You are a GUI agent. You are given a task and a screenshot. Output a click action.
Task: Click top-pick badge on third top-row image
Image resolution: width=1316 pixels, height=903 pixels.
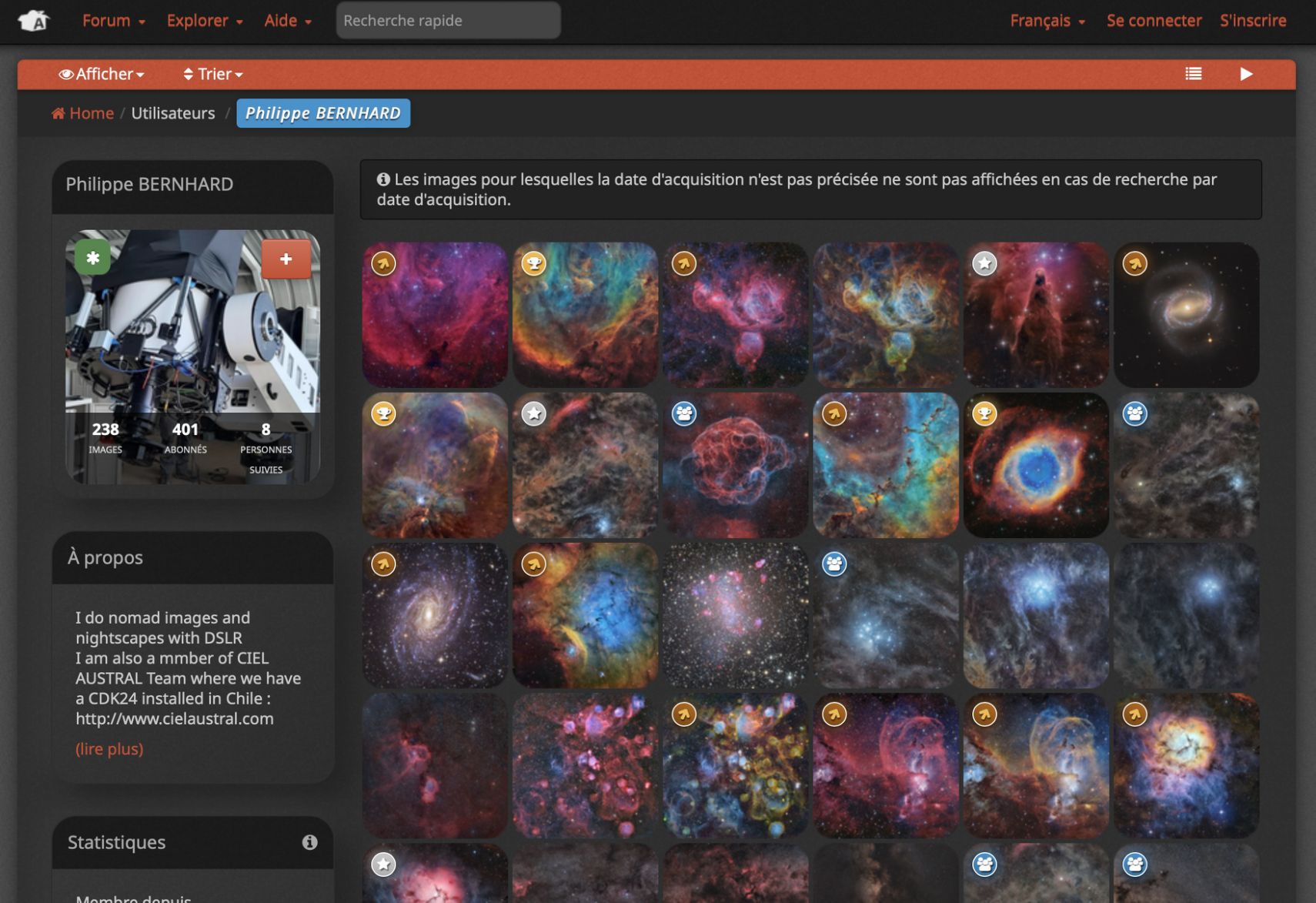click(x=683, y=263)
